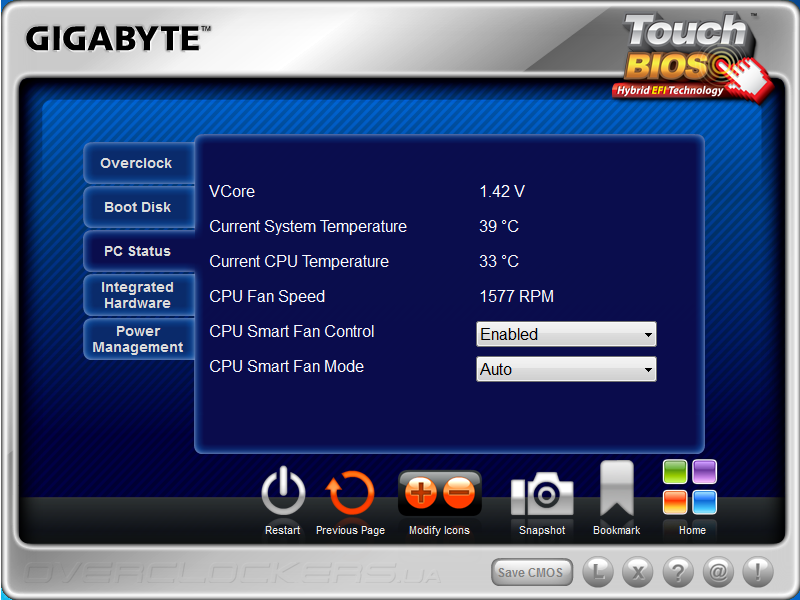Open CPU Smart Fan Mode dropdown
This screenshot has height=600, width=800.
pyautogui.click(x=566, y=369)
